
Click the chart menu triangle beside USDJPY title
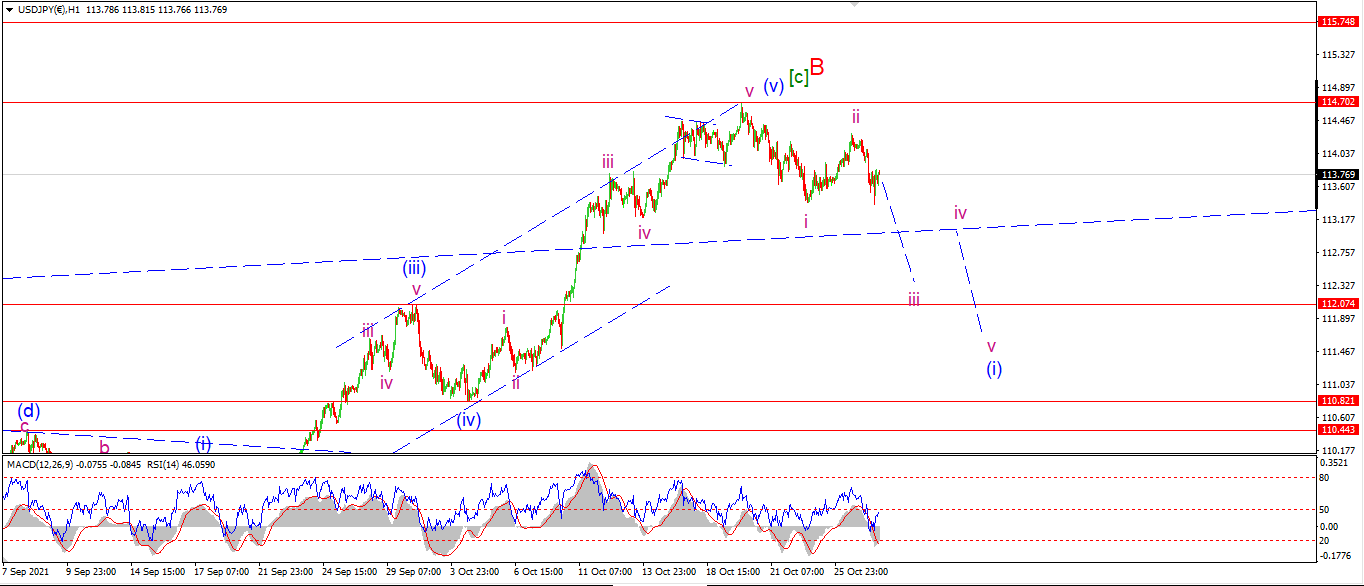coord(9,10)
